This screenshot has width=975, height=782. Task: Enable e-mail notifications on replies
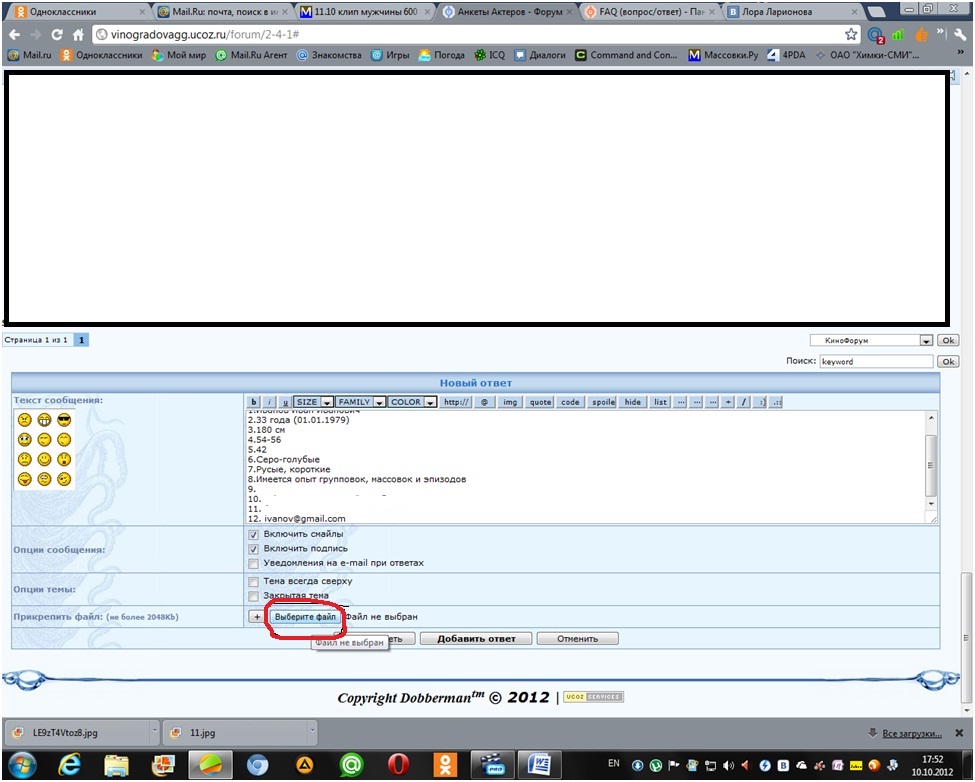[x=253, y=564]
